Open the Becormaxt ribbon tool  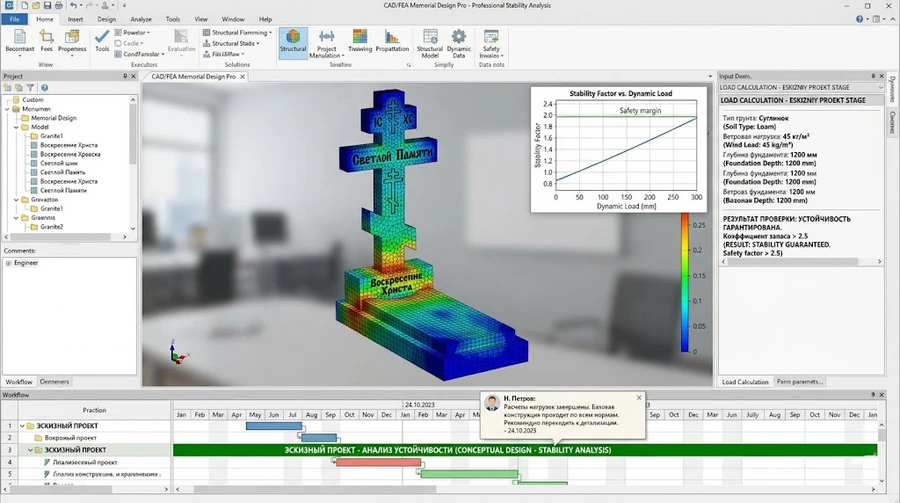coord(20,41)
